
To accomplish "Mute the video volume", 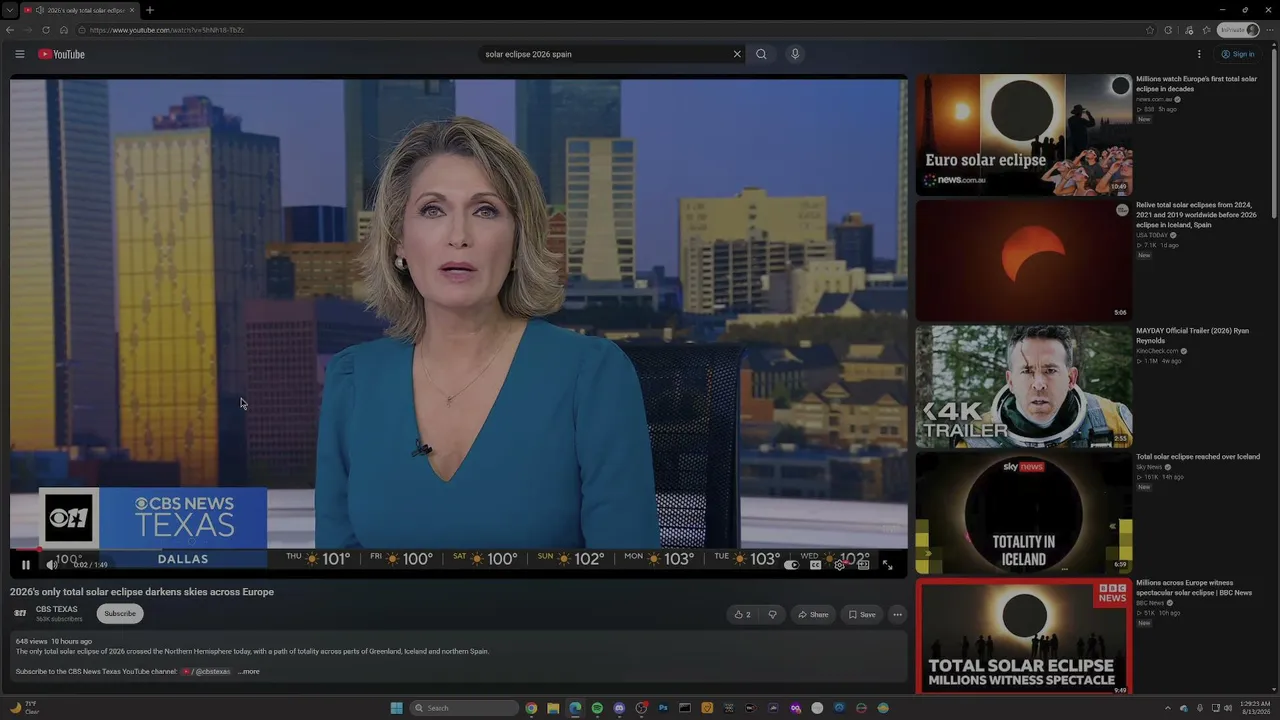I will click(x=52, y=565).
